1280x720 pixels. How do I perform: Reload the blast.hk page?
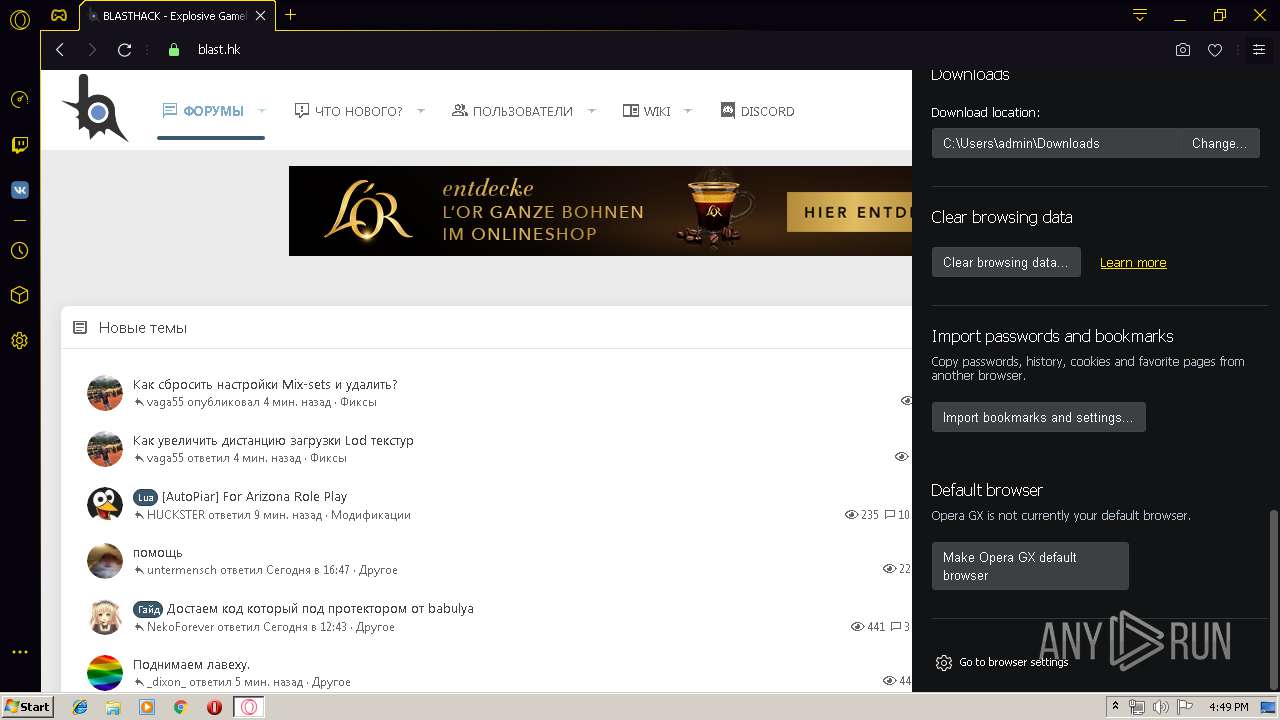point(125,50)
